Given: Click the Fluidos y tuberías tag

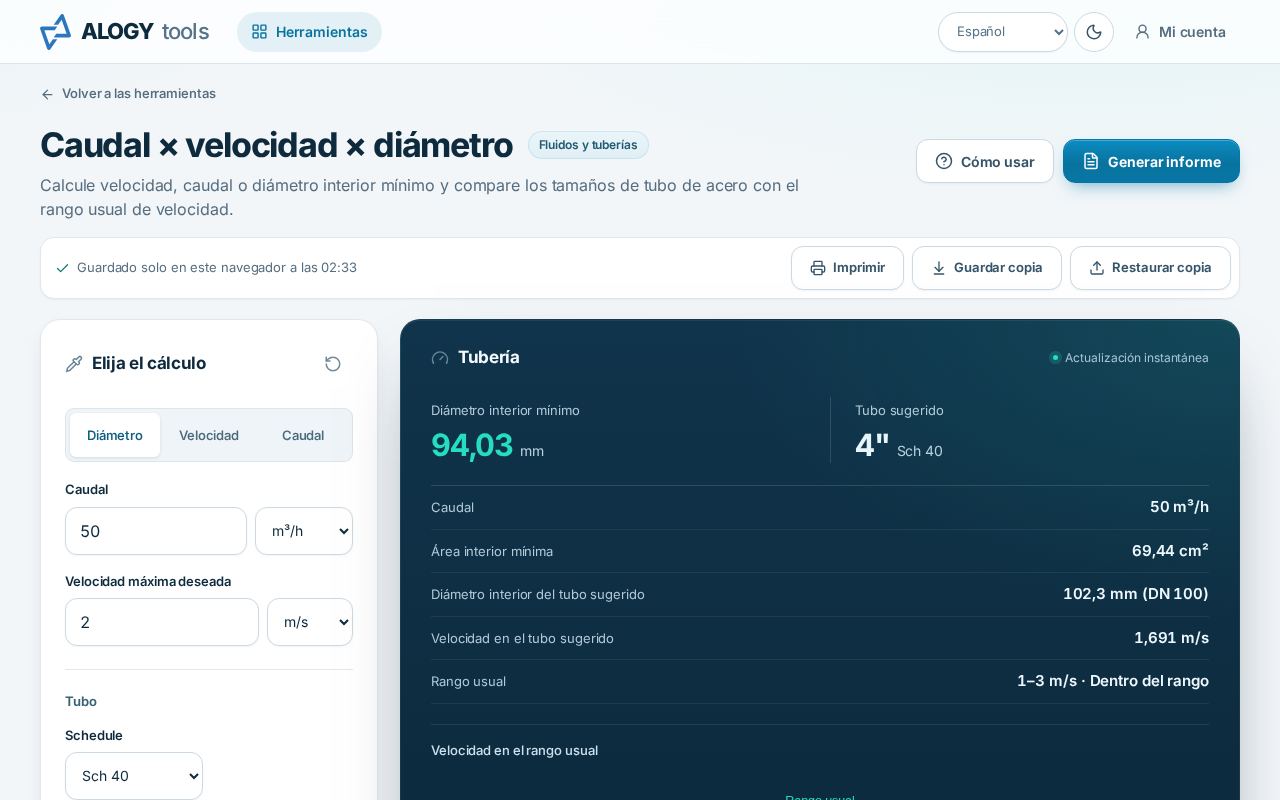Looking at the screenshot, I should coord(588,145).
